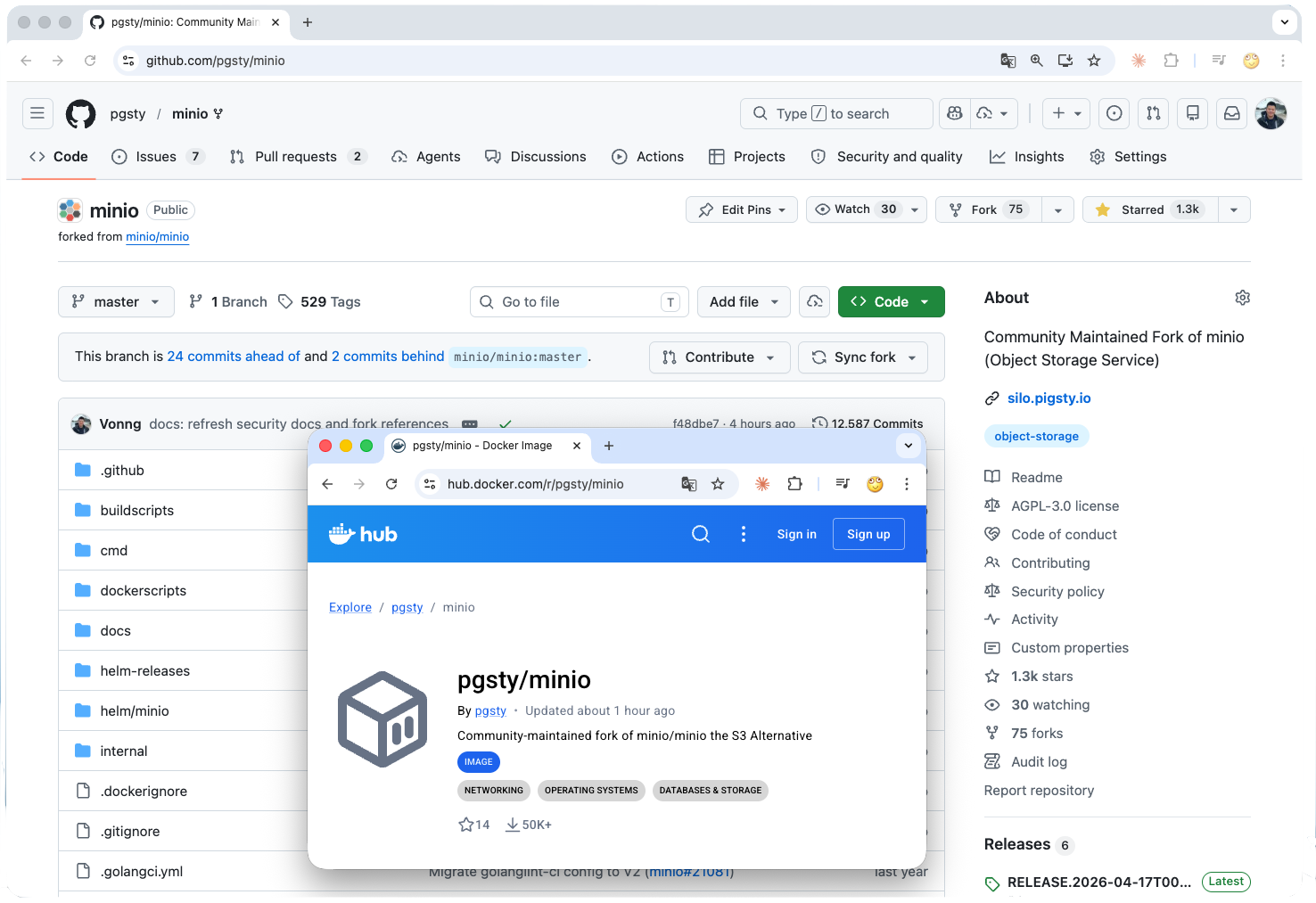Open the Insights tab
The image size is (1316, 903).
pos(1027,157)
